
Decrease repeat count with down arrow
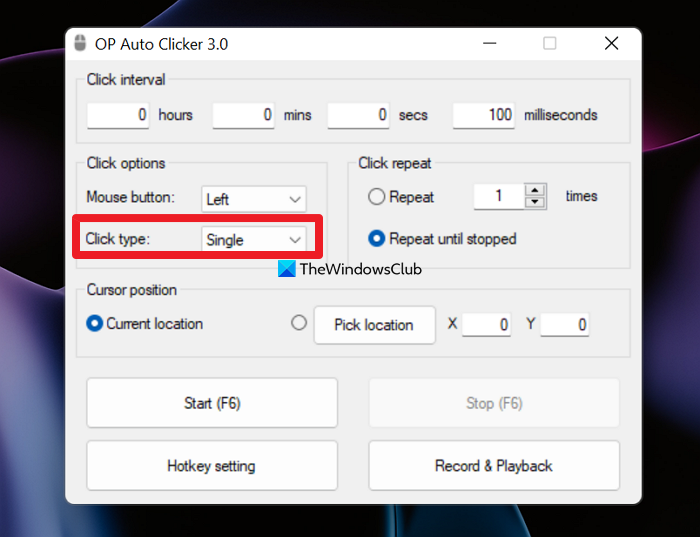point(537,202)
